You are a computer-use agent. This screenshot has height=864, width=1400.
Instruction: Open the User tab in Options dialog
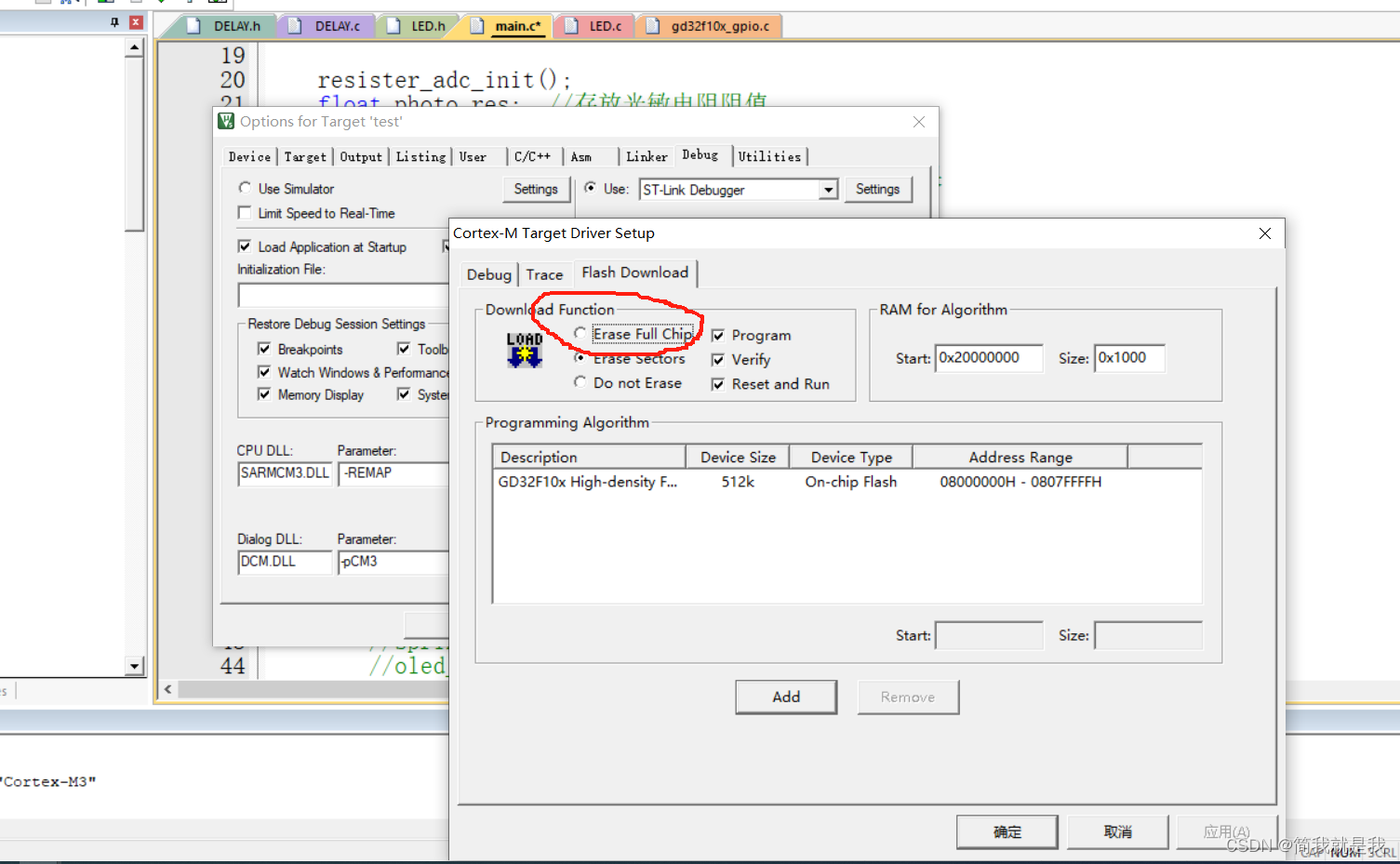(x=473, y=157)
